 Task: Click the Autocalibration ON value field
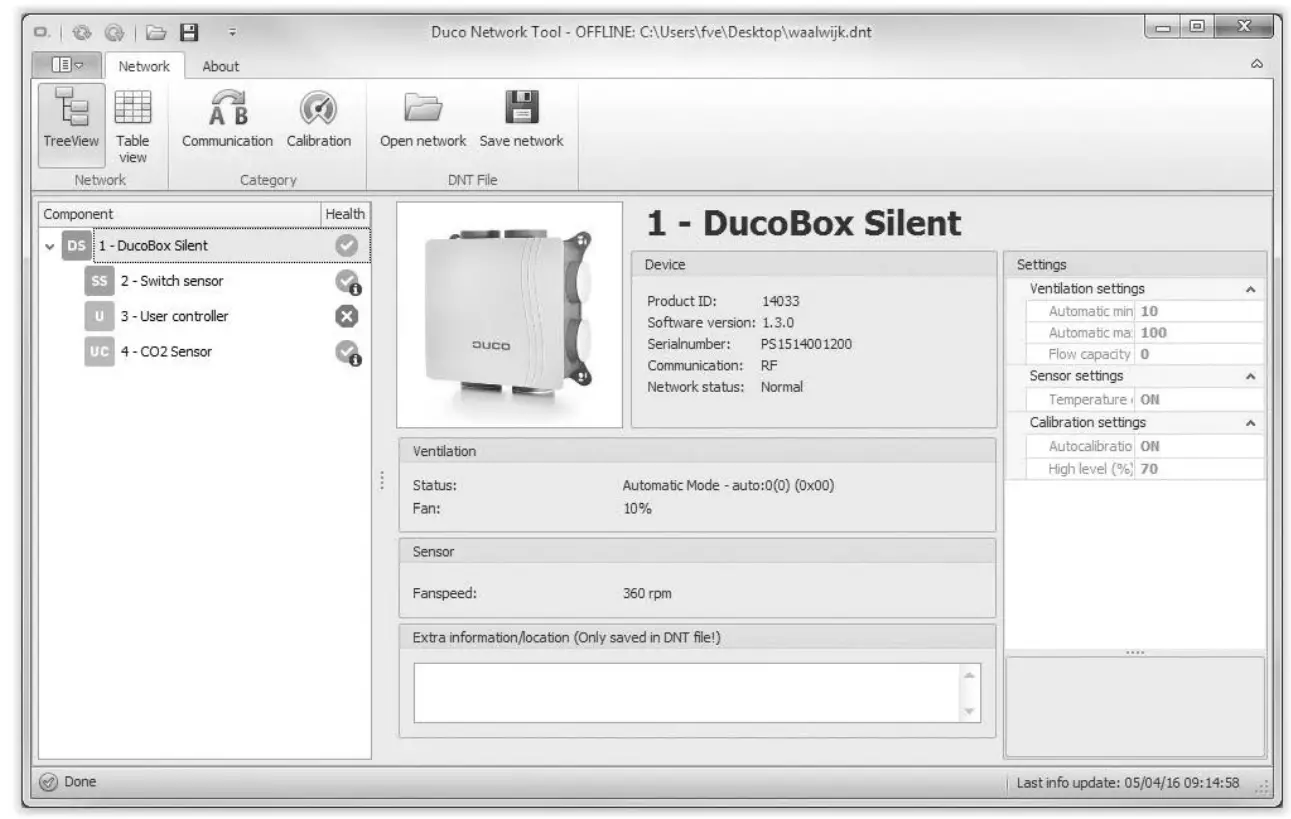tap(1198, 447)
